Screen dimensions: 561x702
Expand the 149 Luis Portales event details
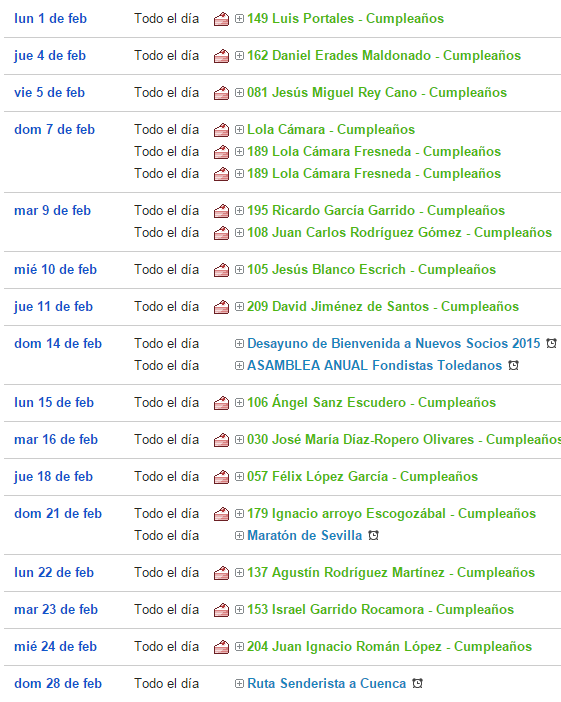click(240, 19)
